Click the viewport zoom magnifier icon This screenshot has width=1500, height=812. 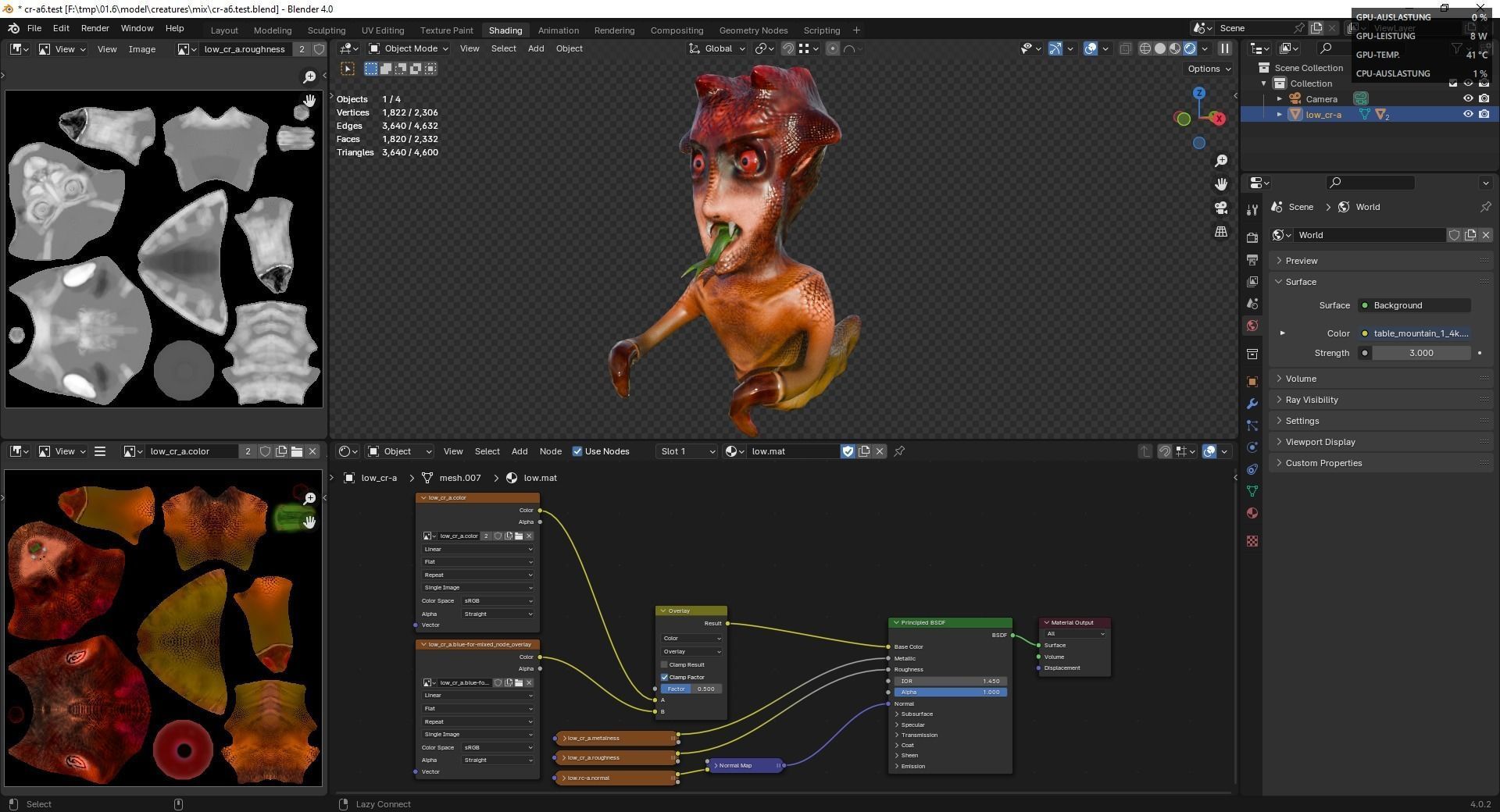(x=1220, y=160)
